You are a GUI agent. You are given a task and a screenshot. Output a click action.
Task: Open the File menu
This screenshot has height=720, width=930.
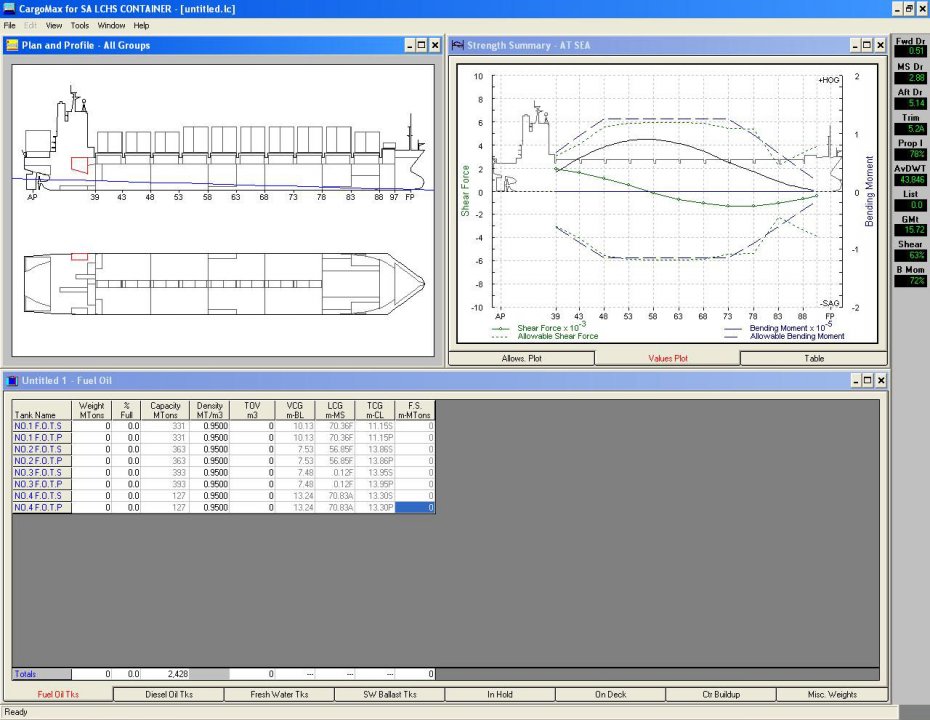(9, 26)
